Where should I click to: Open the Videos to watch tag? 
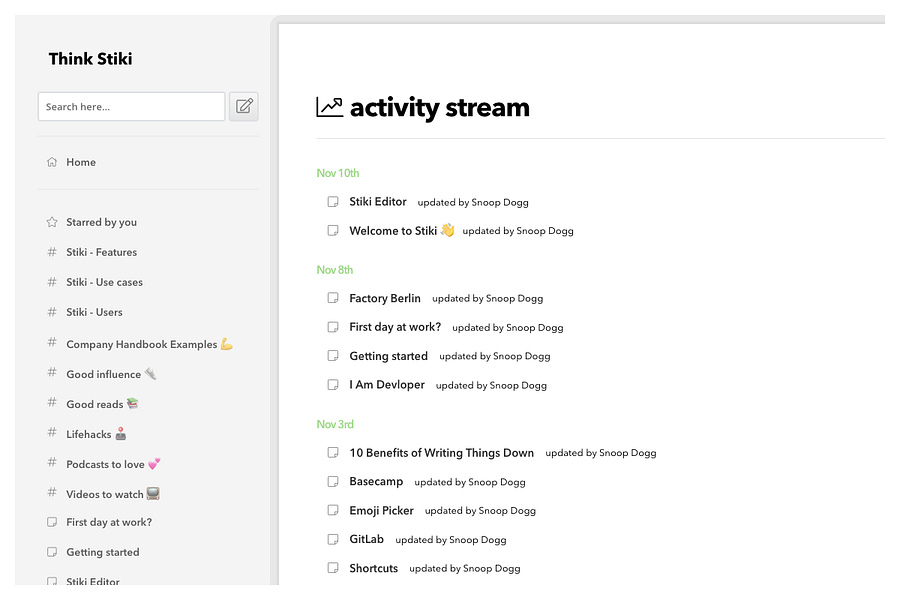click(112, 494)
